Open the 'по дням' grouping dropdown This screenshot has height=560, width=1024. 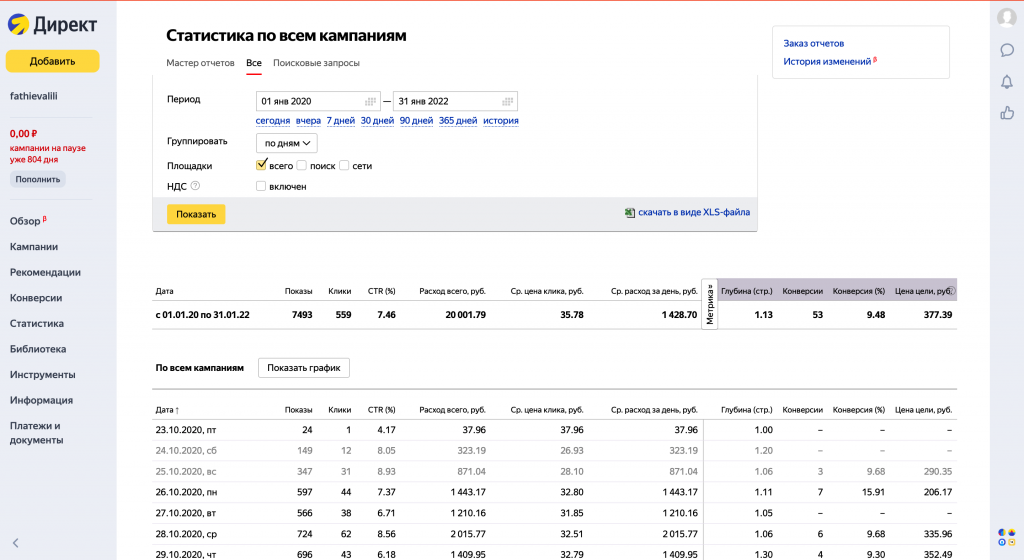(x=287, y=143)
